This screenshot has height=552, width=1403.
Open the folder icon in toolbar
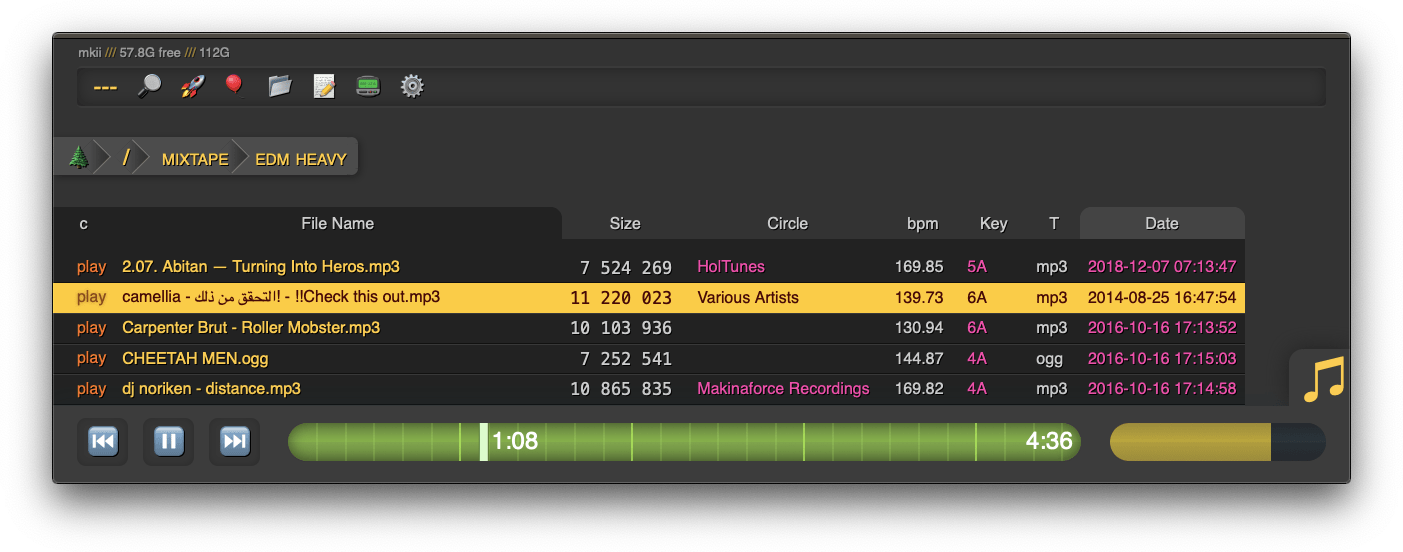(280, 86)
